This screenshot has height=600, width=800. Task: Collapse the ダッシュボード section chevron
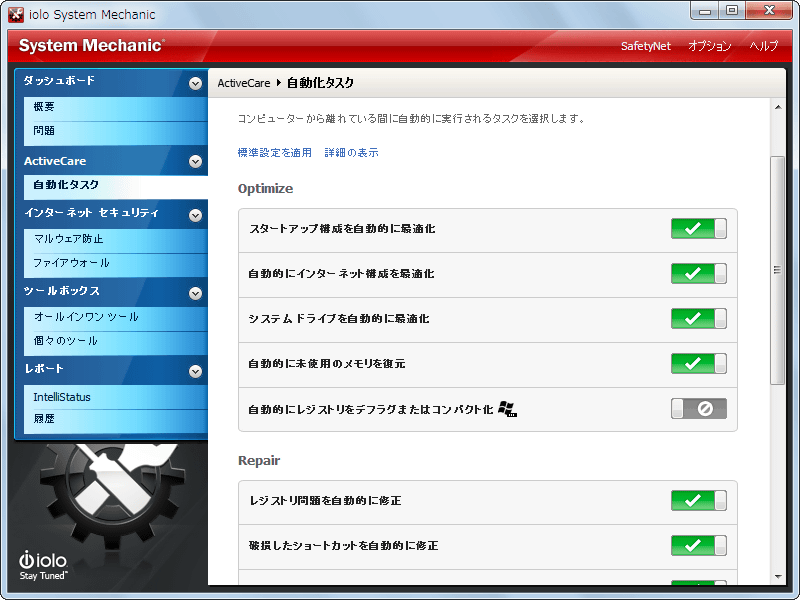(x=195, y=83)
